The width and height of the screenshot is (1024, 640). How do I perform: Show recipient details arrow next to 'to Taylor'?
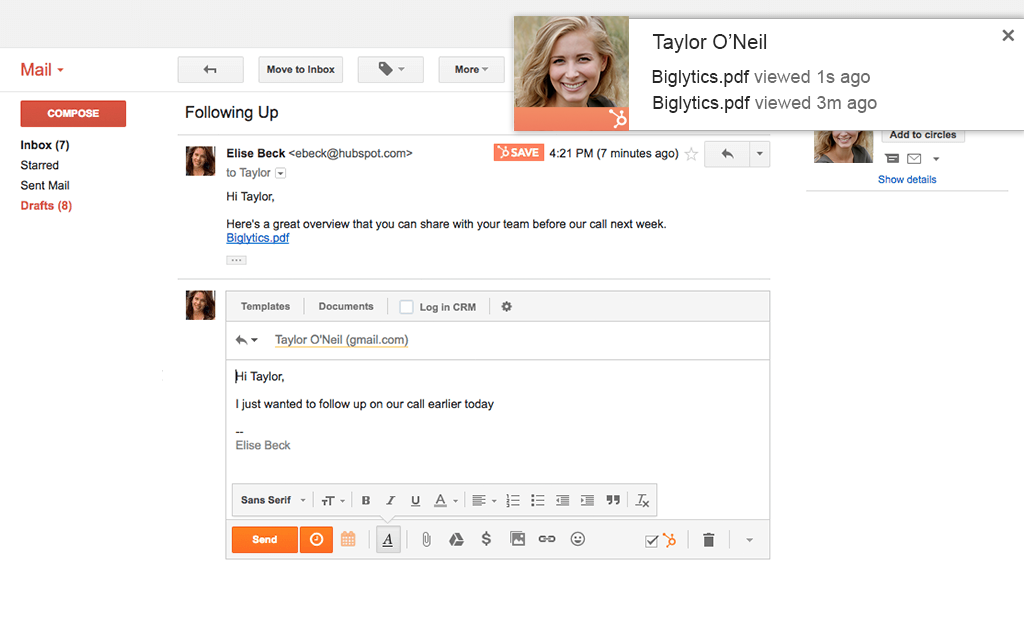pyautogui.click(x=280, y=173)
